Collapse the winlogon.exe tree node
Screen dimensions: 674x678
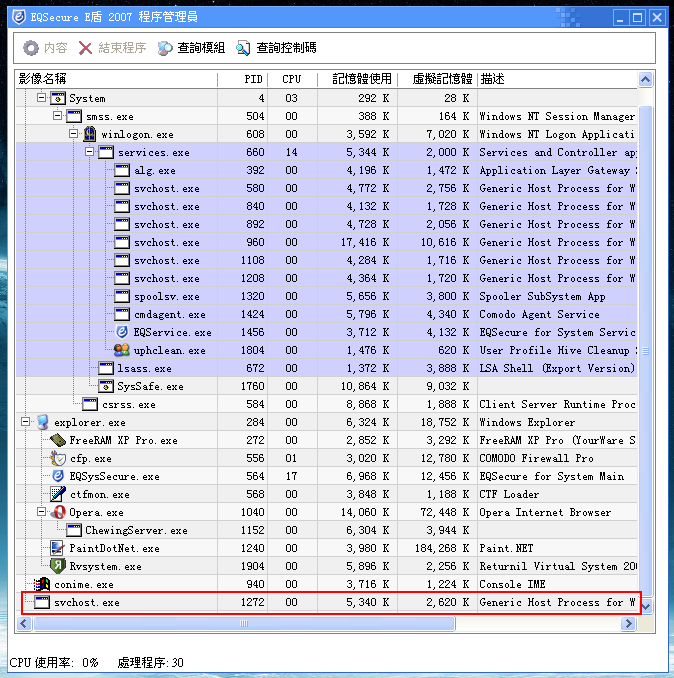click(73, 134)
